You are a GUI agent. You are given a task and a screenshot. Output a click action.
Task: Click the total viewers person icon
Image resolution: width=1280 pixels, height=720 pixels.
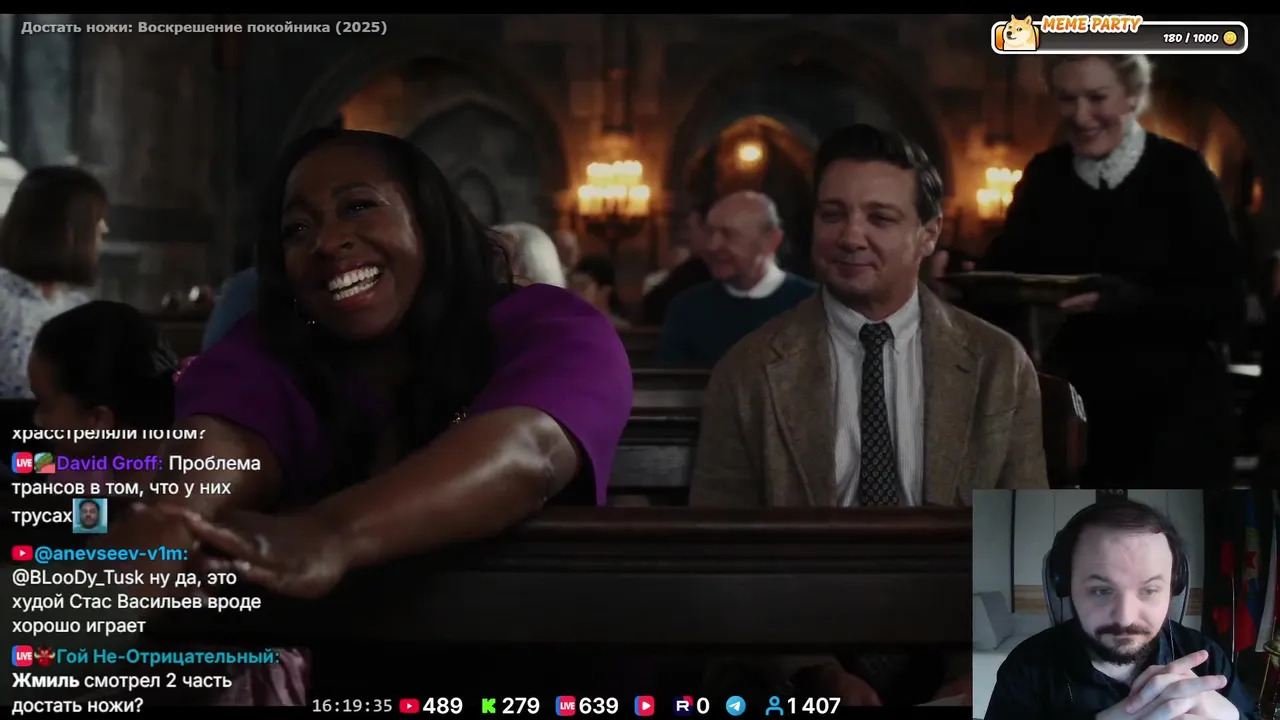click(774, 706)
